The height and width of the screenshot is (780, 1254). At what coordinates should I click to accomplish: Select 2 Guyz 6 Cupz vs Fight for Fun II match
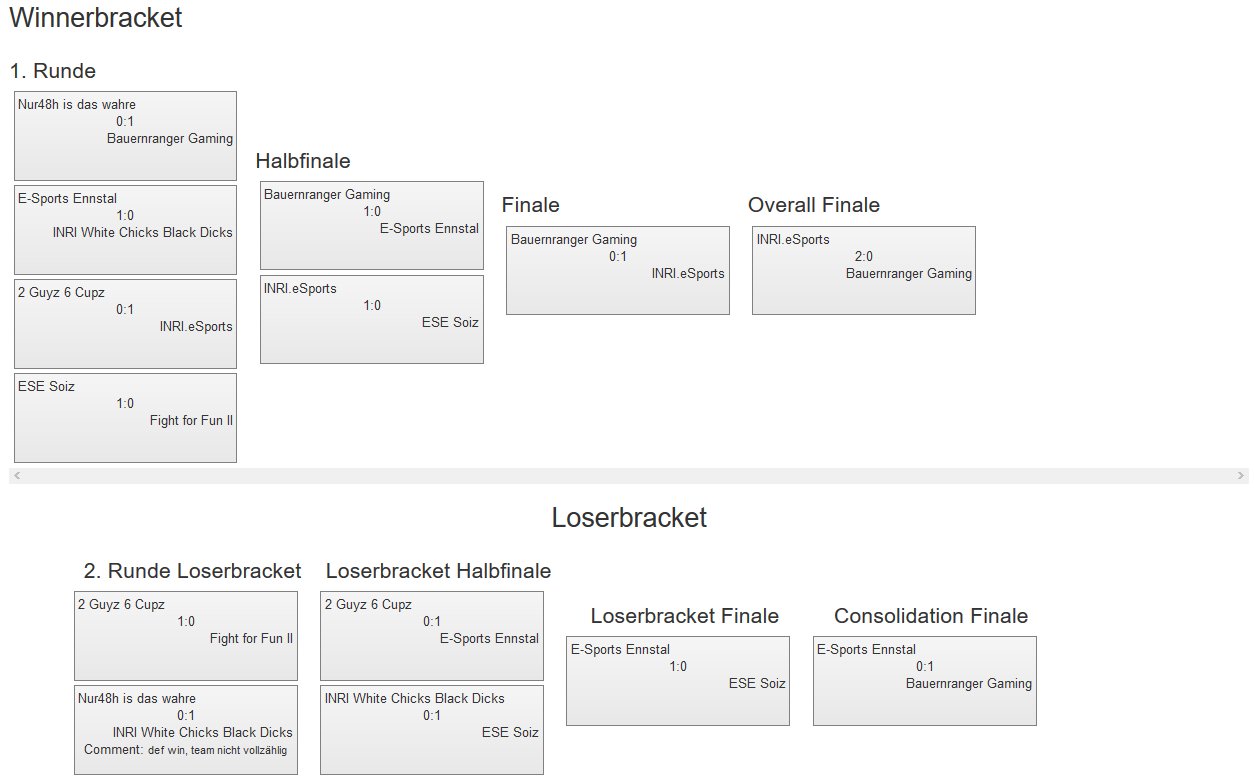185,635
